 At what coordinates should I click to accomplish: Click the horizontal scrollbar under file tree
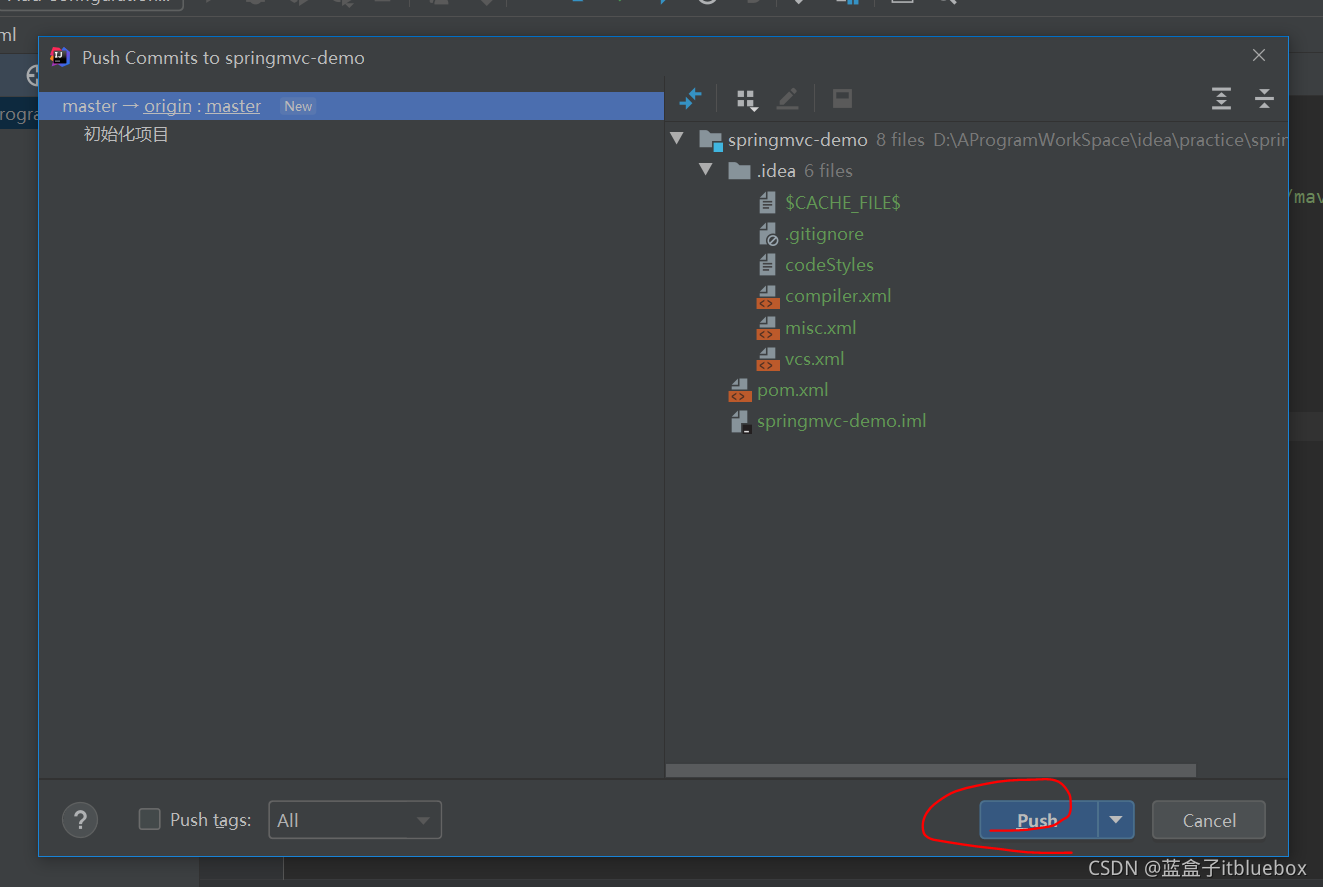point(931,770)
